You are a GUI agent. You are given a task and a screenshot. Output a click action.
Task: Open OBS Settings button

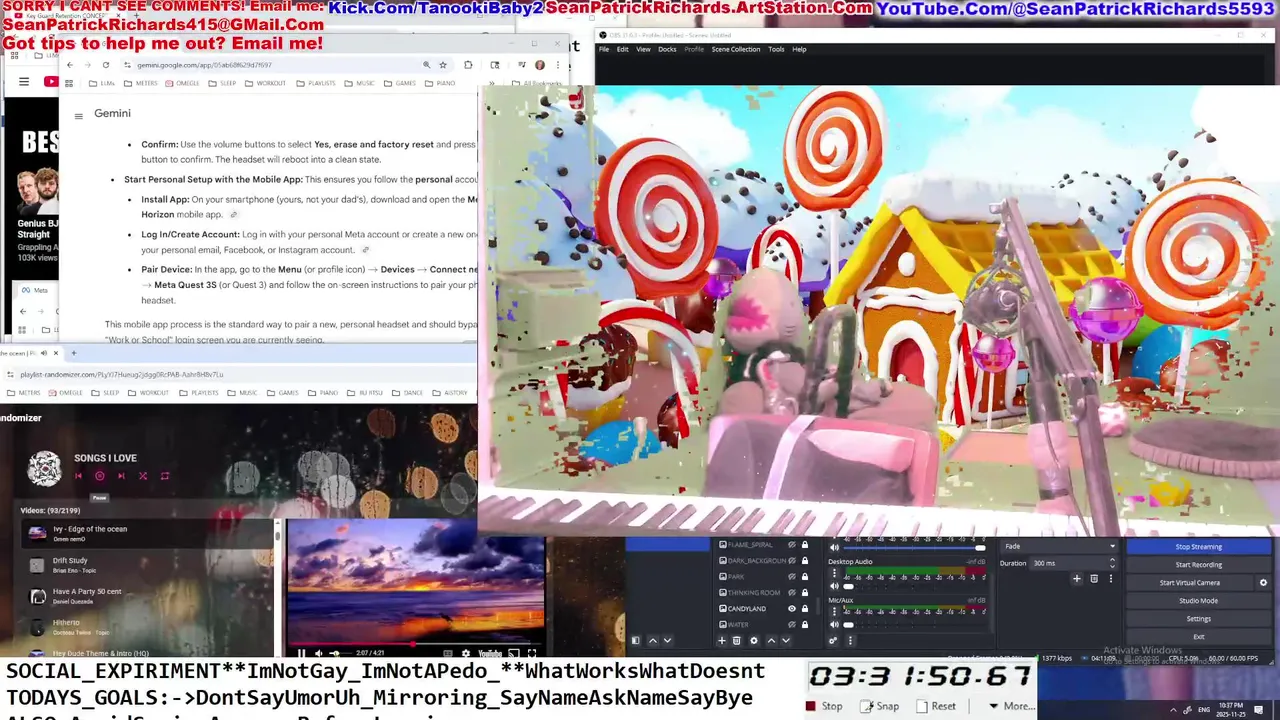tap(1199, 618)
